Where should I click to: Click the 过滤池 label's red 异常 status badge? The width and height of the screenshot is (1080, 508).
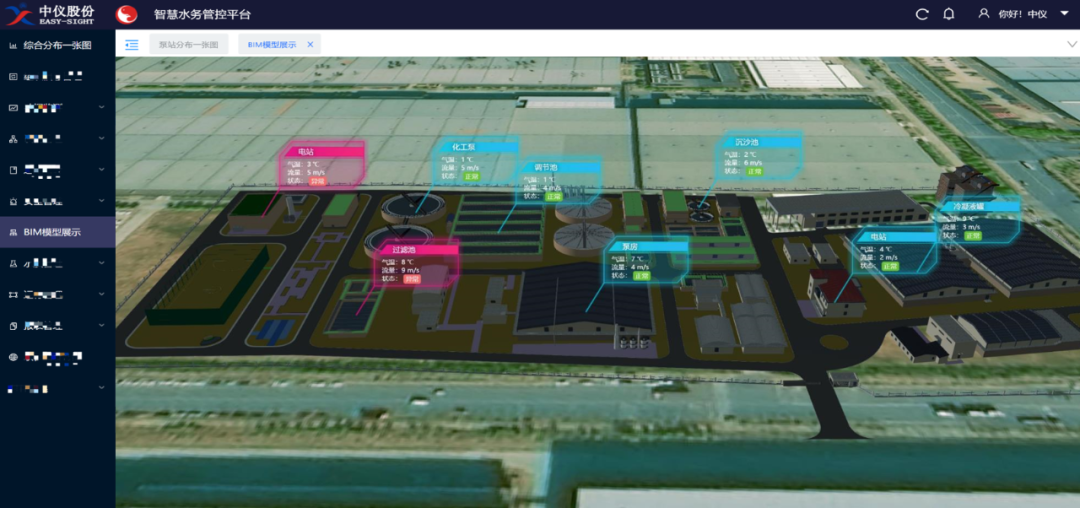[412, 279]
